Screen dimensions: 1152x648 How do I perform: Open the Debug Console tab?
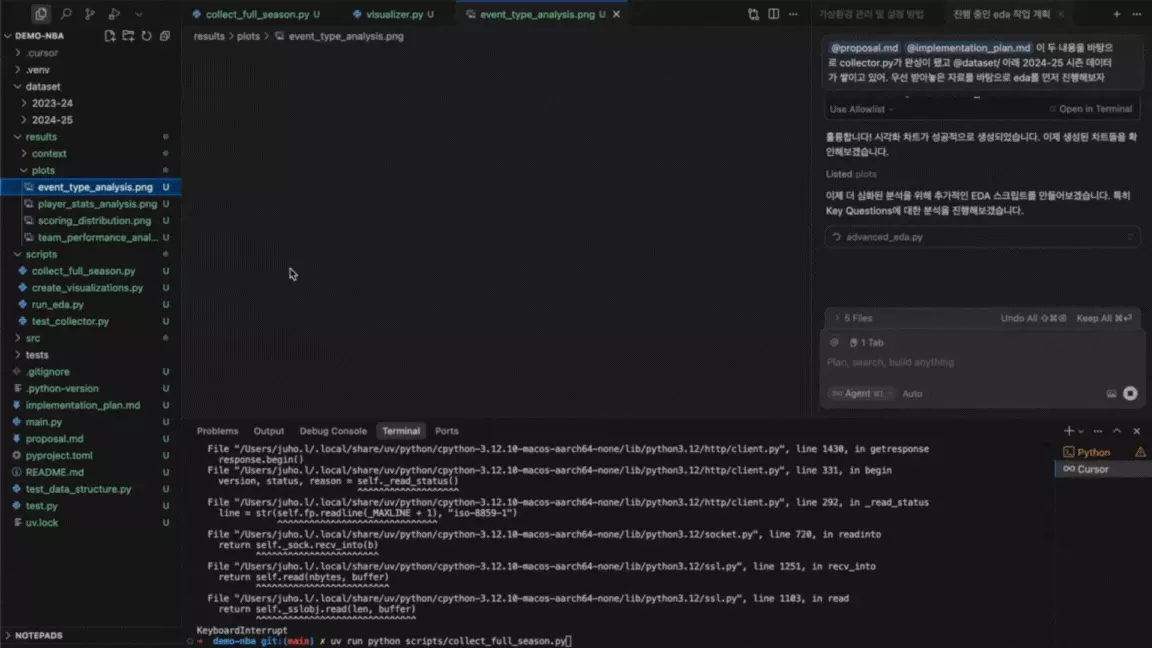click(333, 431)
